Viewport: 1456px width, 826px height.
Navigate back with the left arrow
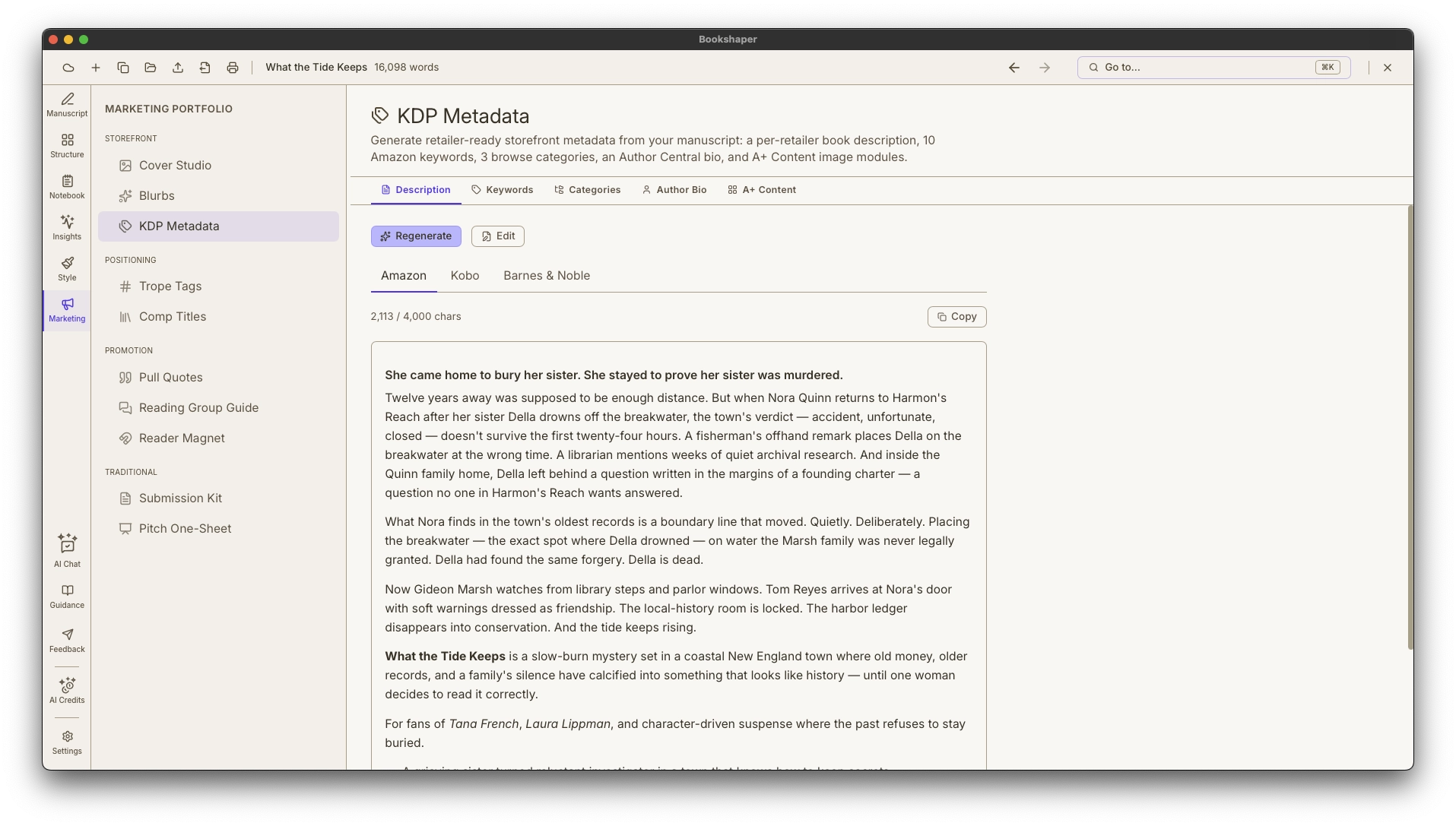pos(1014,68)
